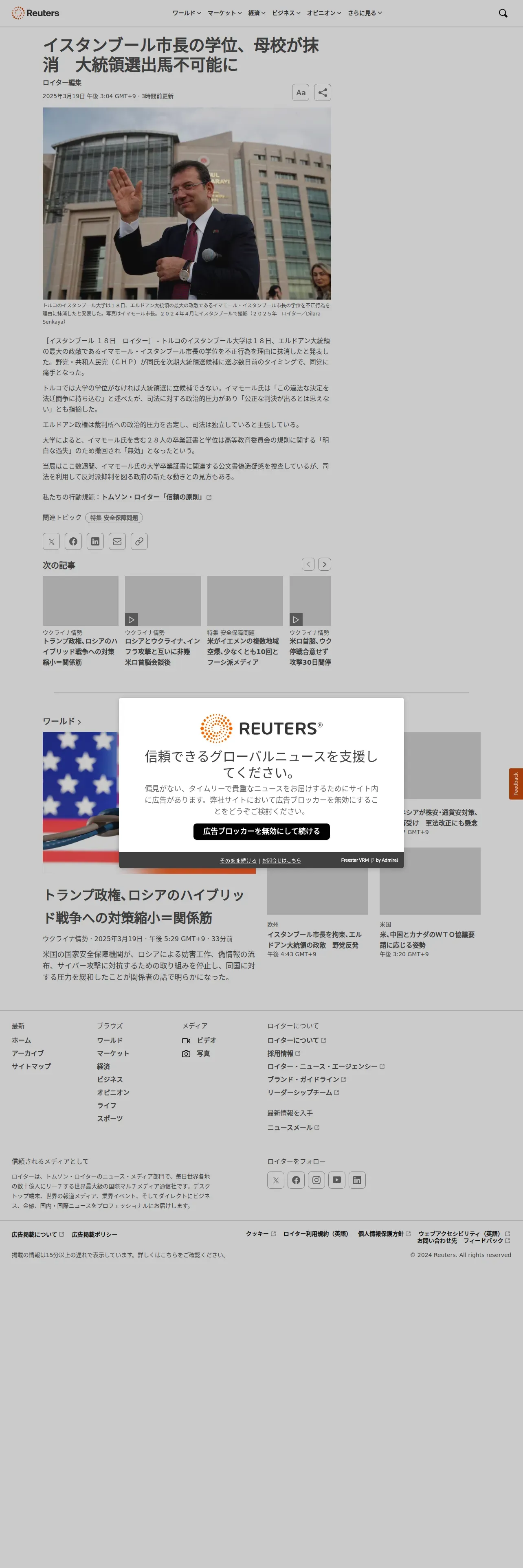Open ニュースメール footer link

[293, 1127]
